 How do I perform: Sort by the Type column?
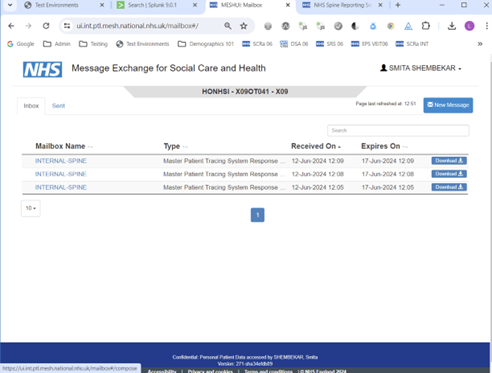pos(176,146)
